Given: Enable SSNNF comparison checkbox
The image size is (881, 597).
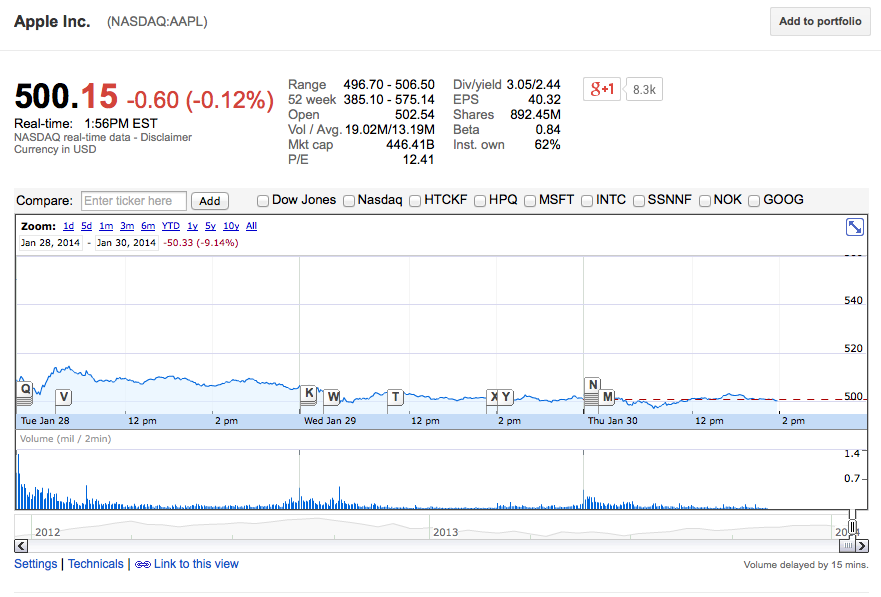Looking at the screenshot, I should (639, 200).
